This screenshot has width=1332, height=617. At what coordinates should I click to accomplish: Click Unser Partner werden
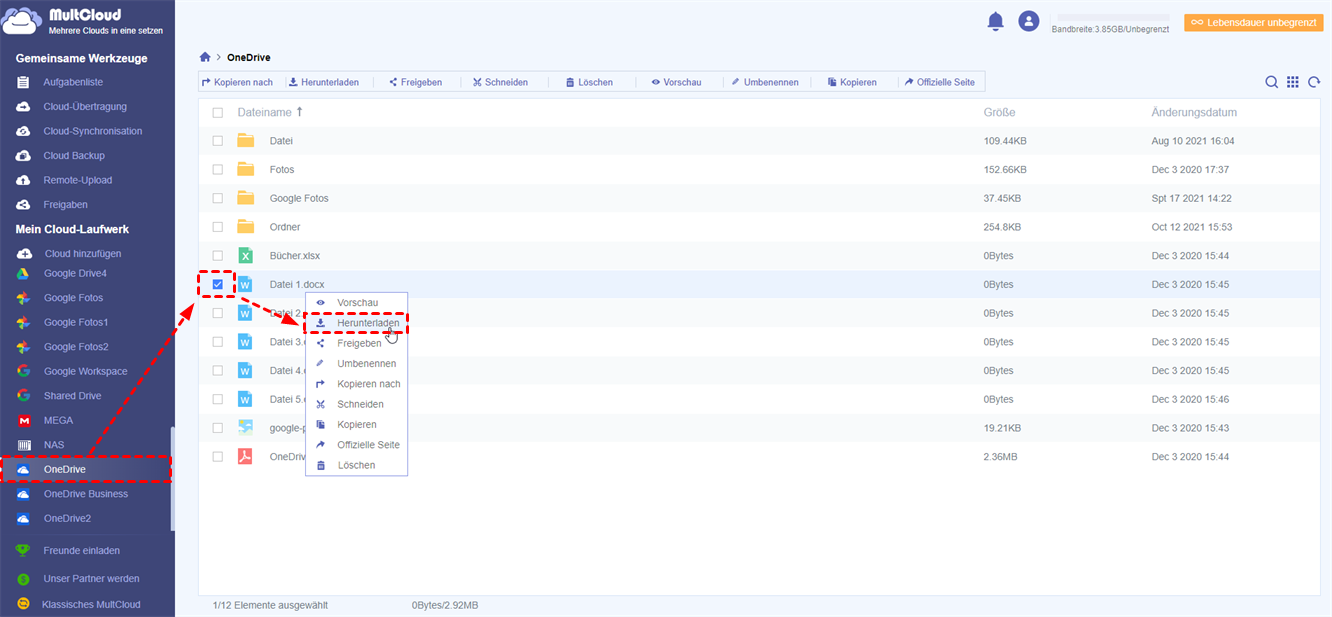pos(91,578)
